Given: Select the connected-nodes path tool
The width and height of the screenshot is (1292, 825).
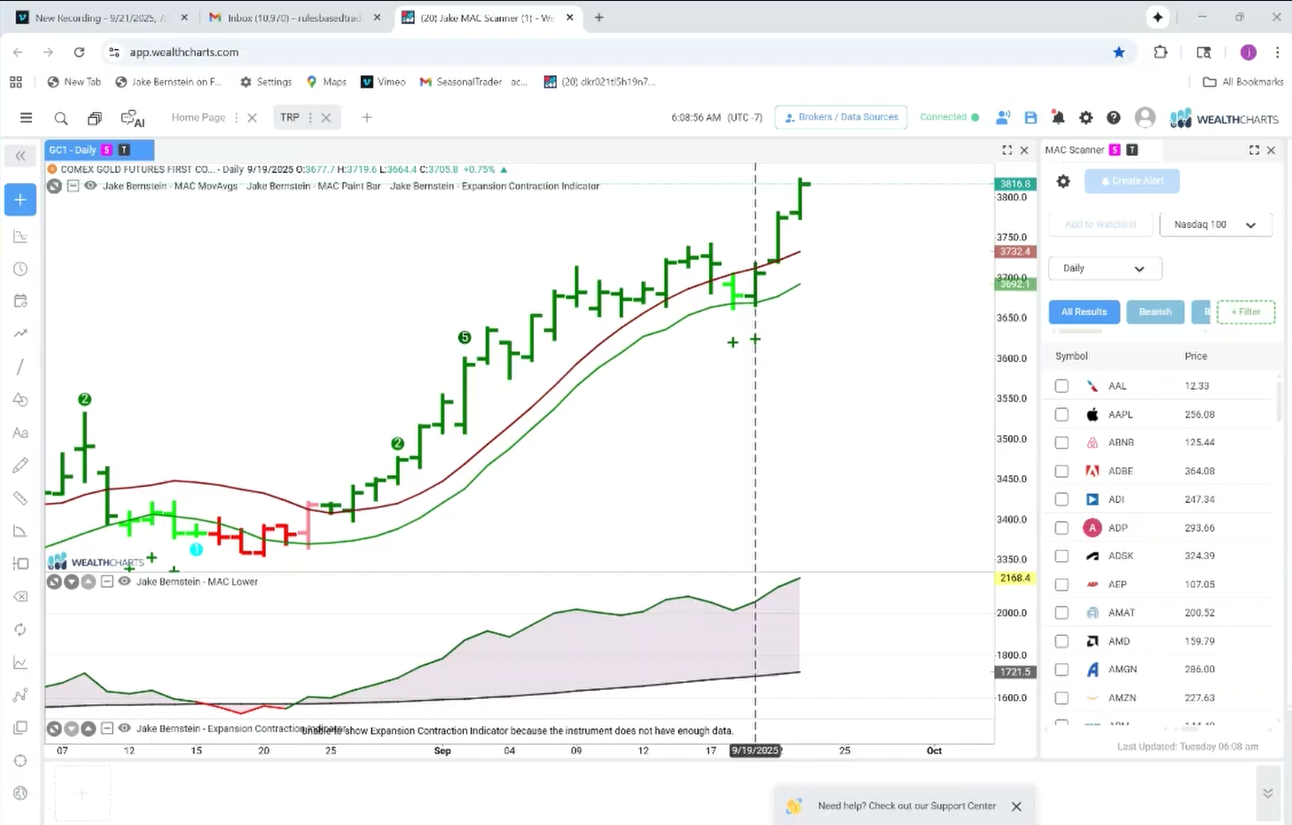Looking at the screenshot, I should point(20,695).
